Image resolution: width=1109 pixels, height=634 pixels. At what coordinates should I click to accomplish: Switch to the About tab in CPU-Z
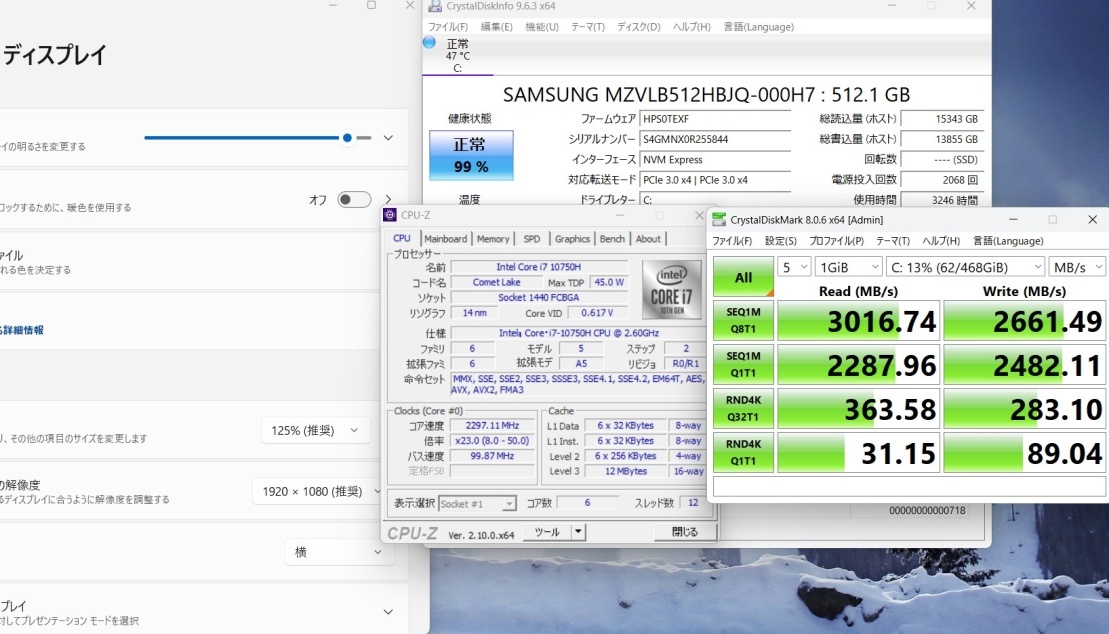pos(648,239)
